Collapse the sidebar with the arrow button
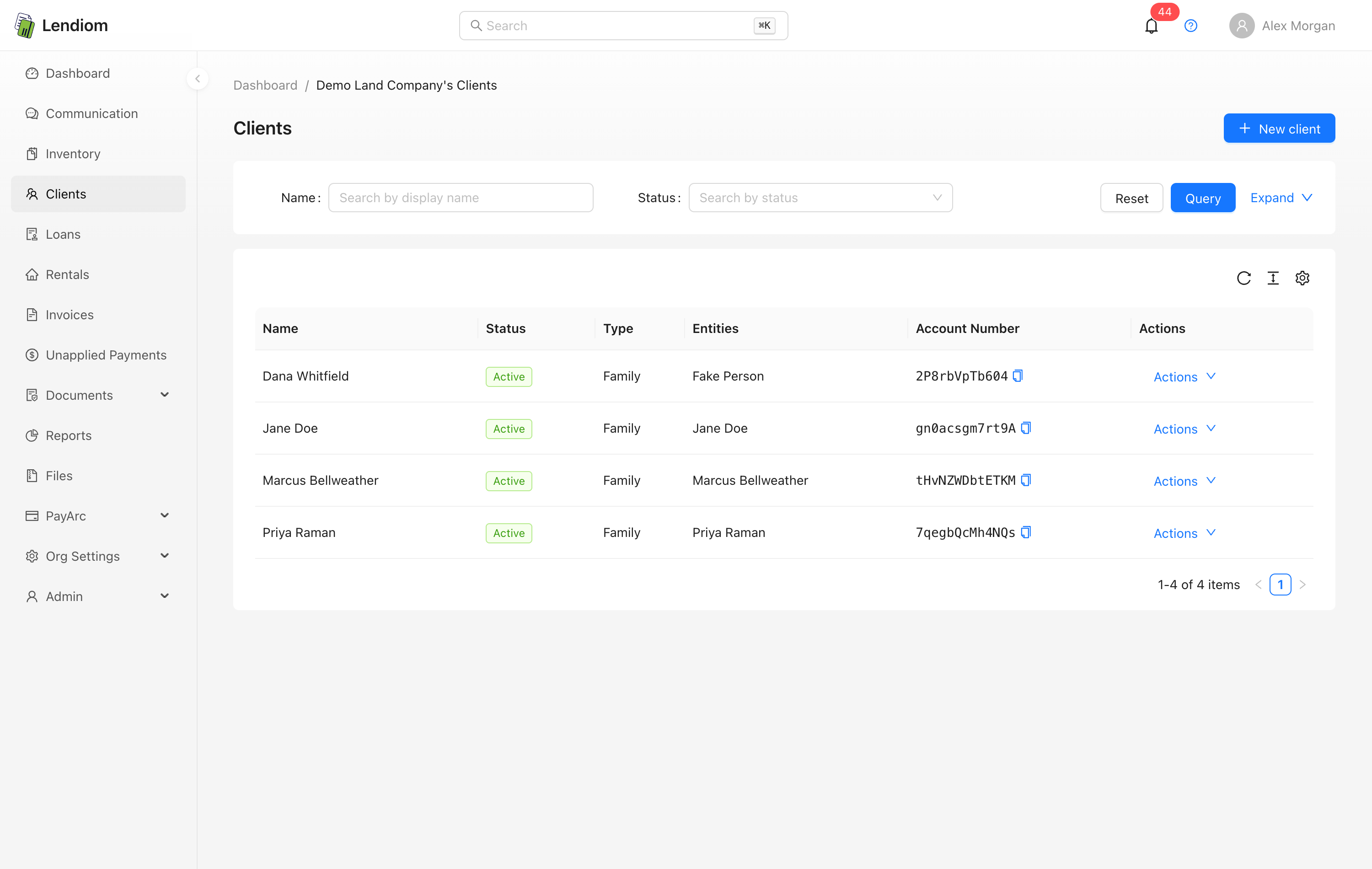The width and height of the screenshot is (1372, 869). (198, 79)
